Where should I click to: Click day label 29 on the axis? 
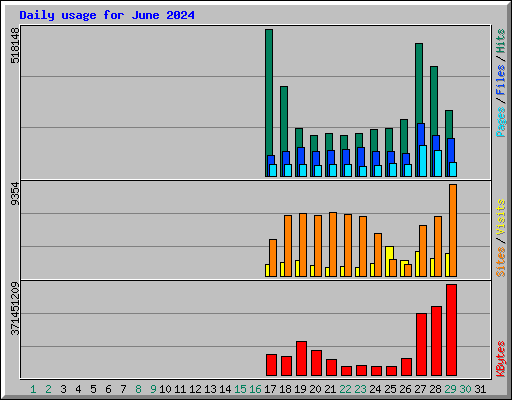(450, 389)
